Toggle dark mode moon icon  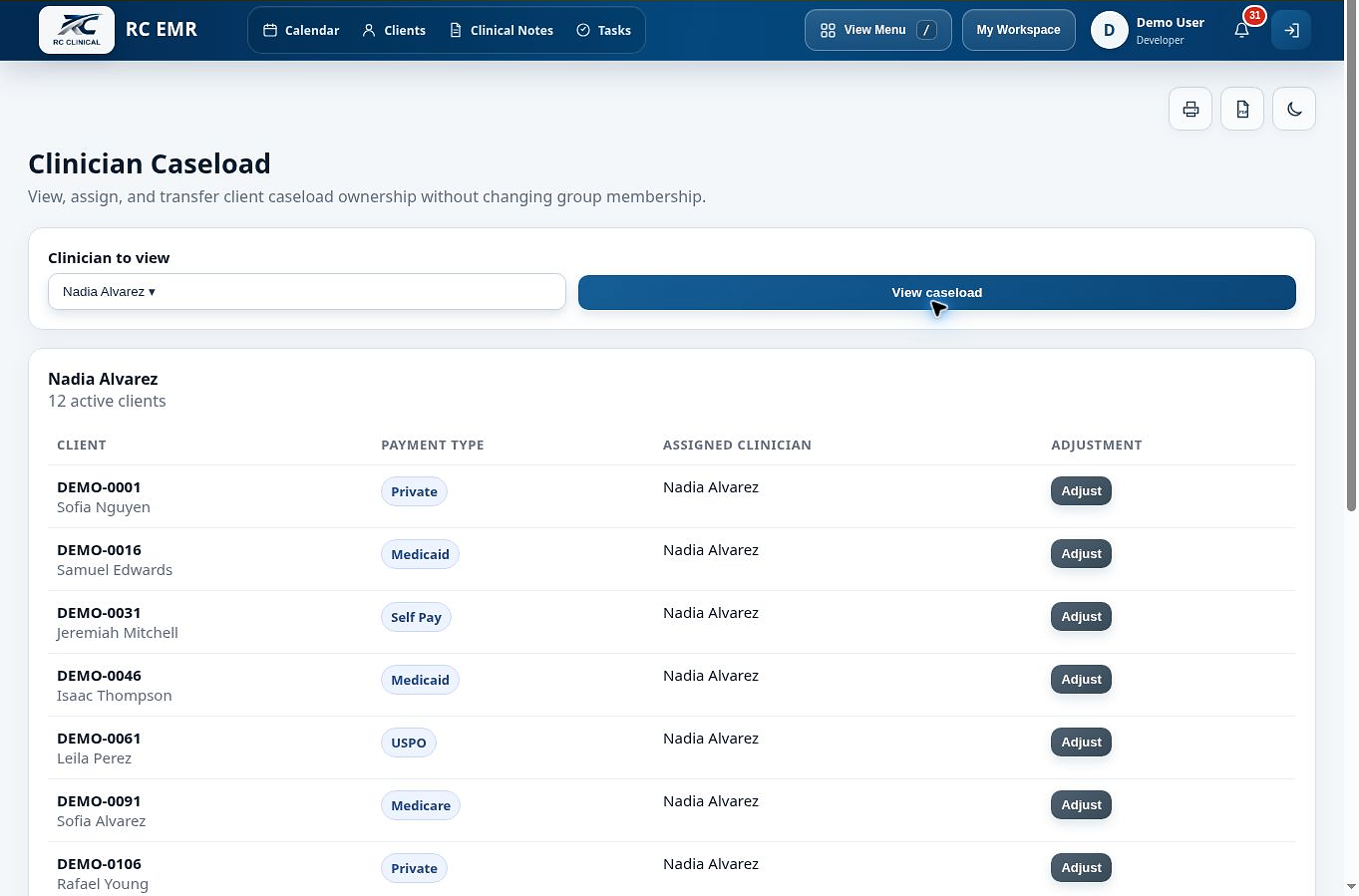click(1294, 109)
